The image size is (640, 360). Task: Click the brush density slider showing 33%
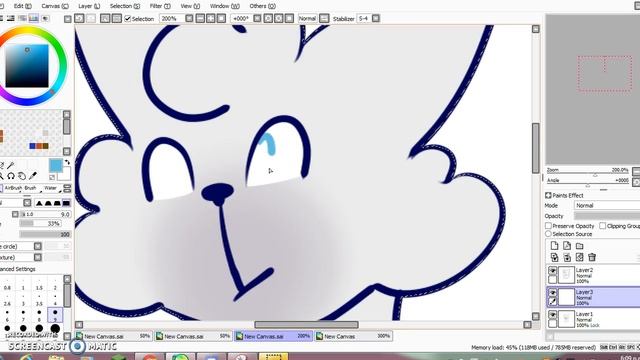click(x=40, y=224)
